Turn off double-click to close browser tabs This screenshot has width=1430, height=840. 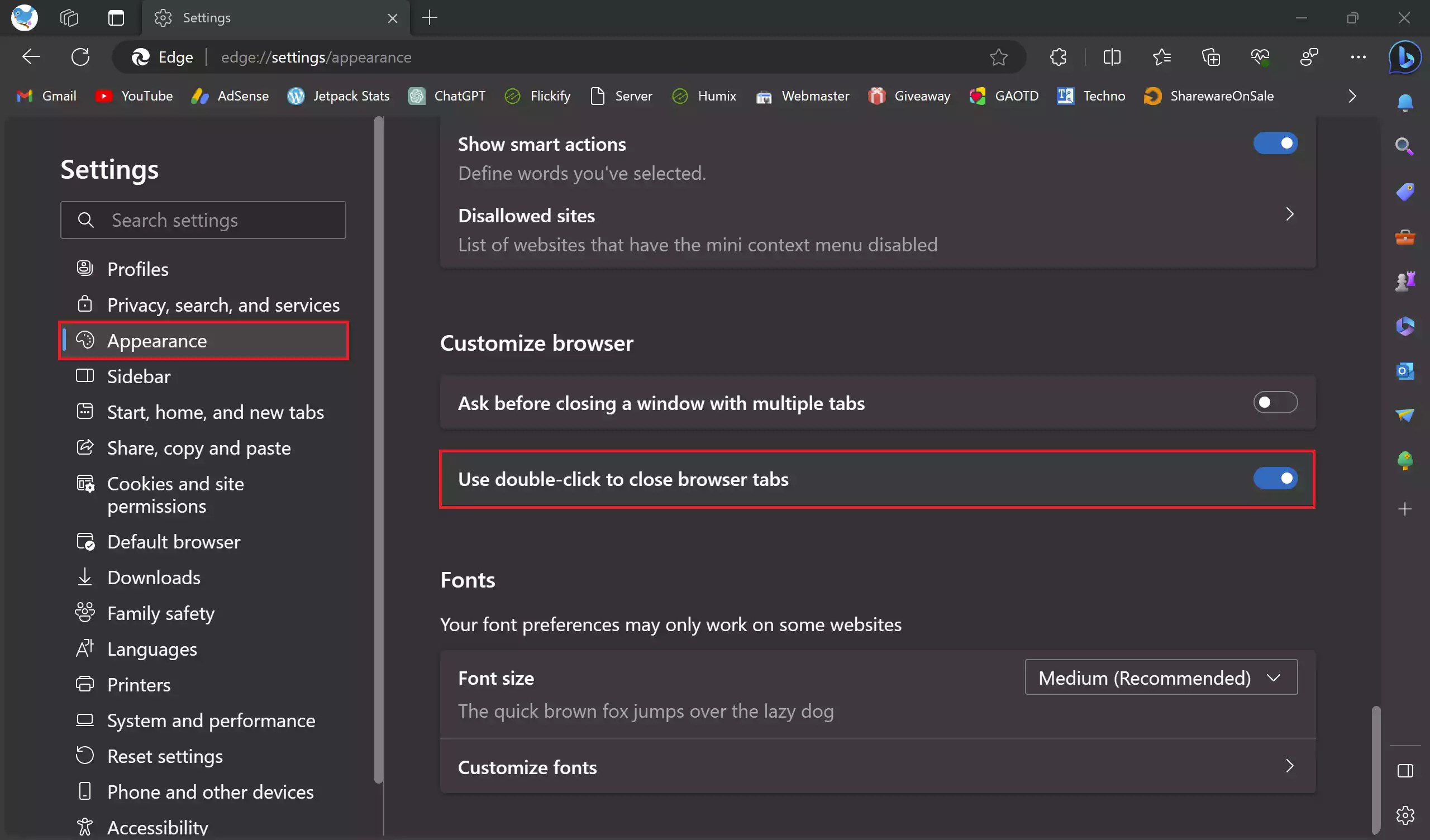[1275, 479]
